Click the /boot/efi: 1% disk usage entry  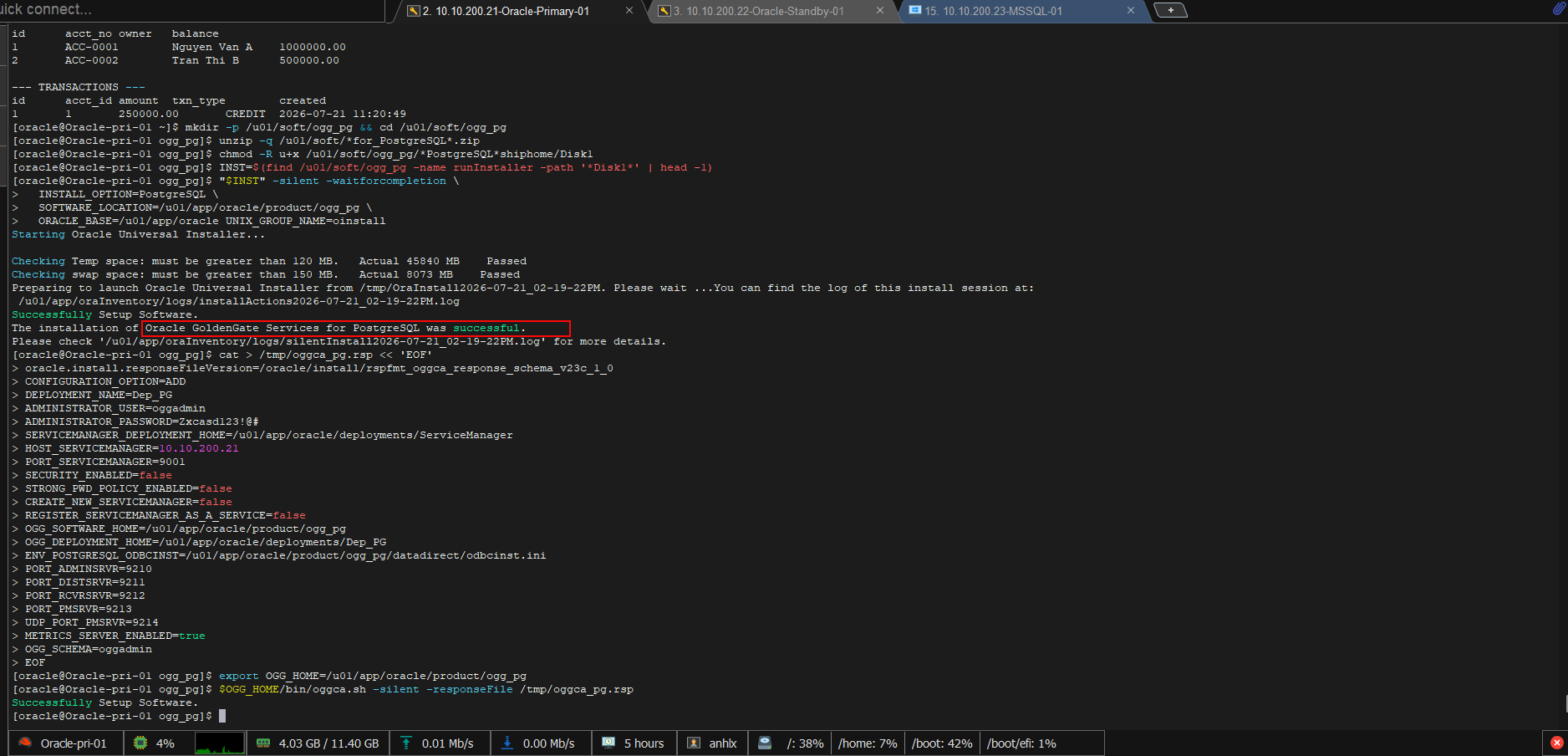point(1021,743)
